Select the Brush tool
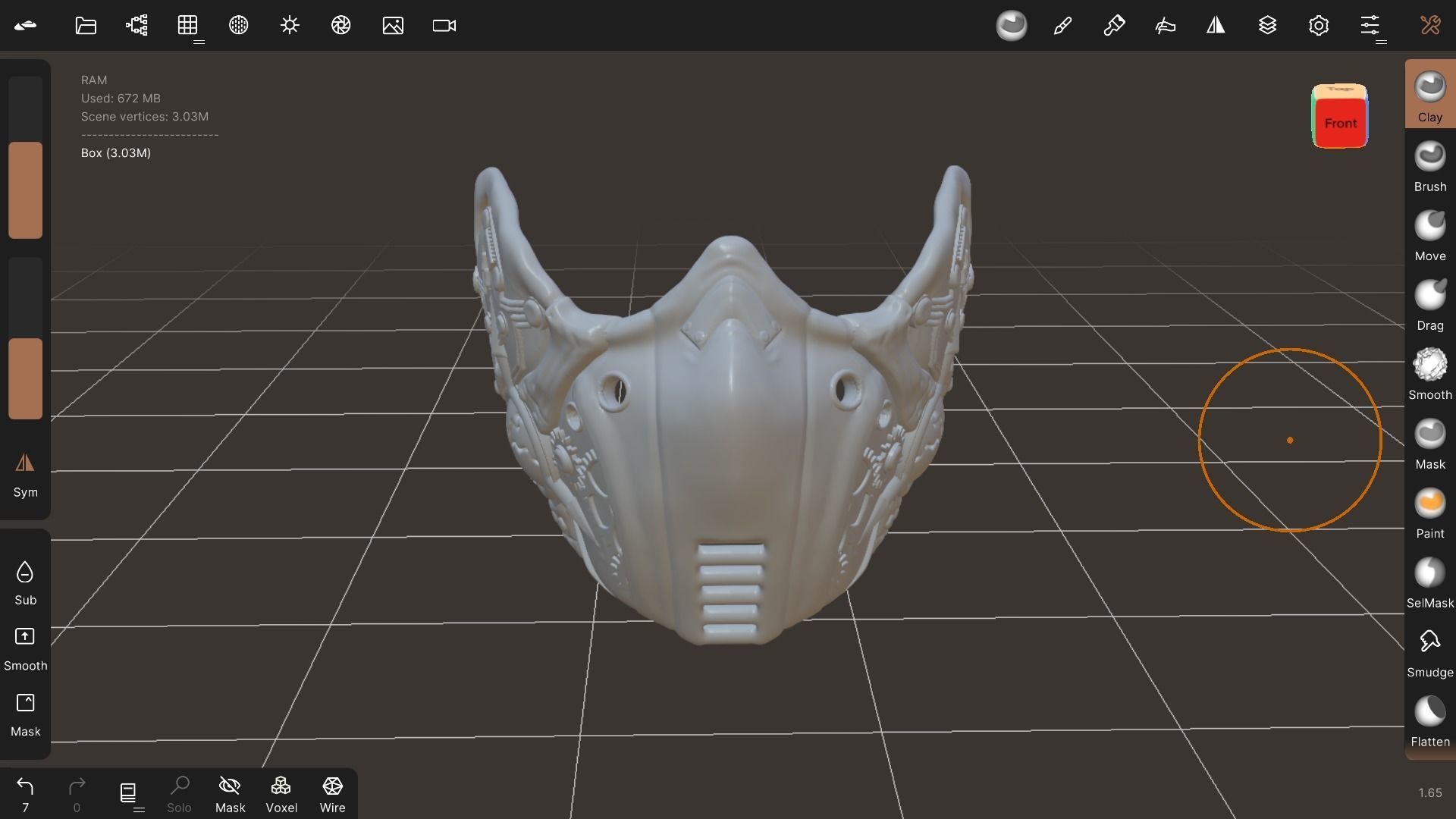Viewport: 1456px width, 819px height. (x=1430, y=166)
